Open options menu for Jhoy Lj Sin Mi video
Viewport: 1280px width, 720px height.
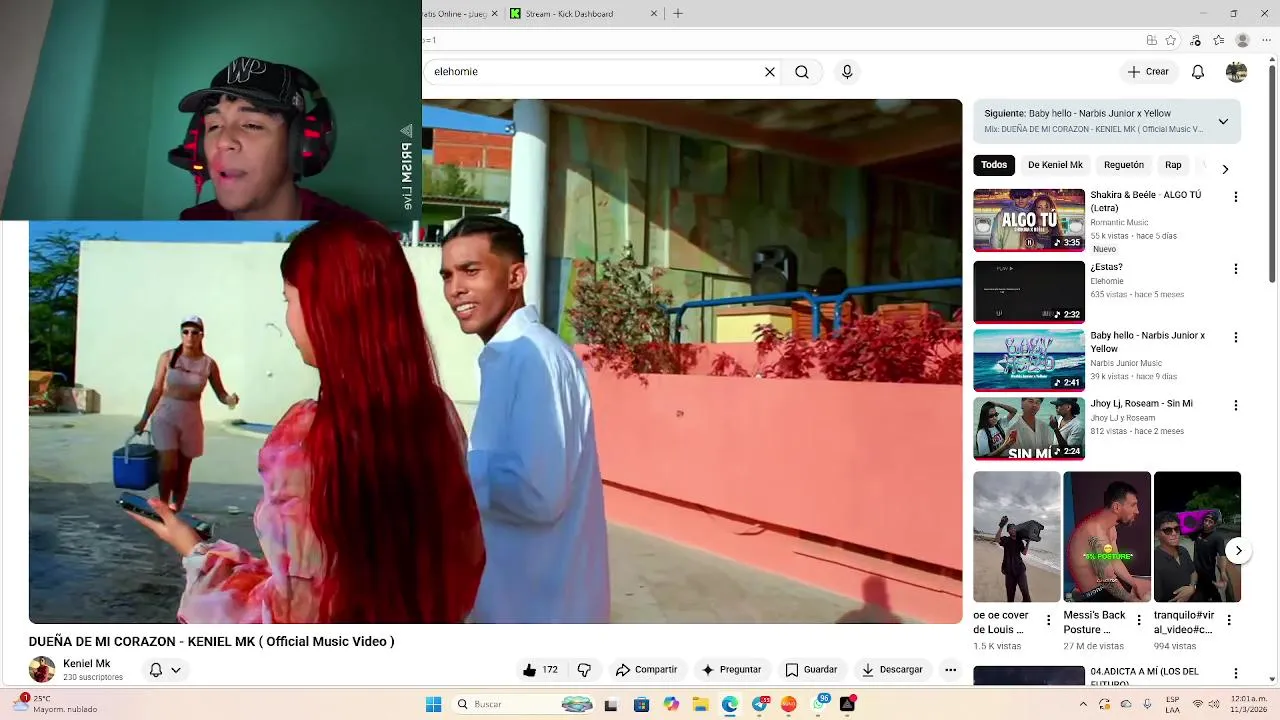coord(1235,405)
